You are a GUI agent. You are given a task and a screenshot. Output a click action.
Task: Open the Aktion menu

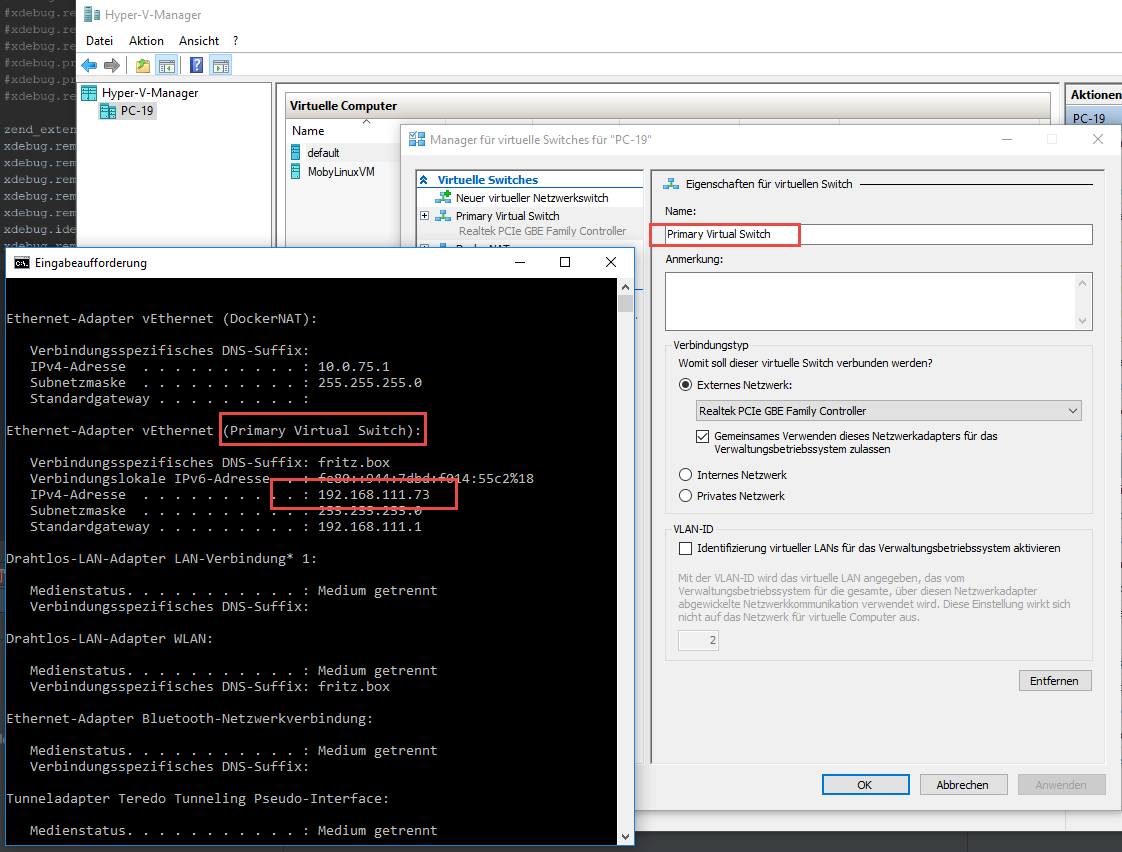146,41
